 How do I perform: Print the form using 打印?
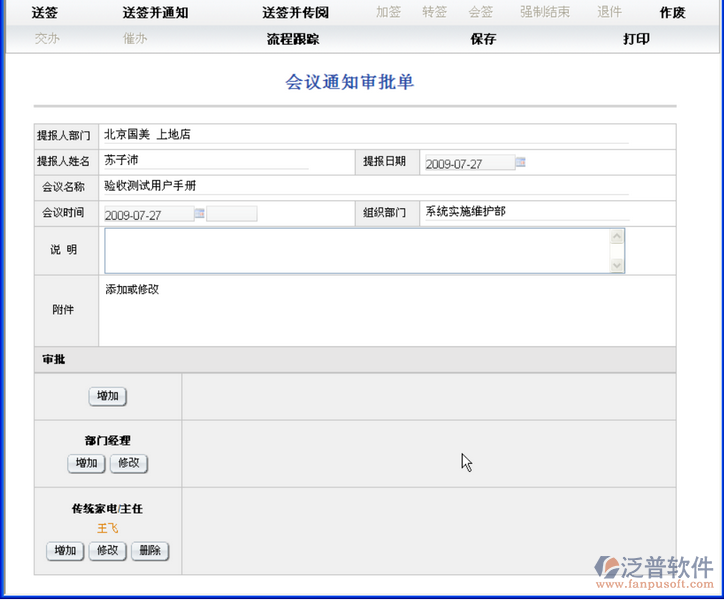point(636,39)
